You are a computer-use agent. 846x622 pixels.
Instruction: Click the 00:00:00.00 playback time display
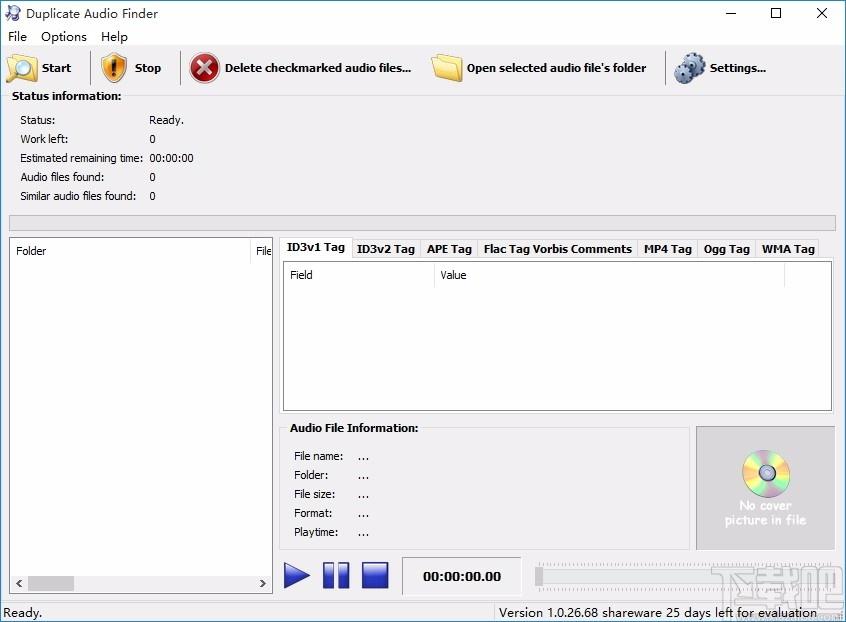(x=462, y=576)
